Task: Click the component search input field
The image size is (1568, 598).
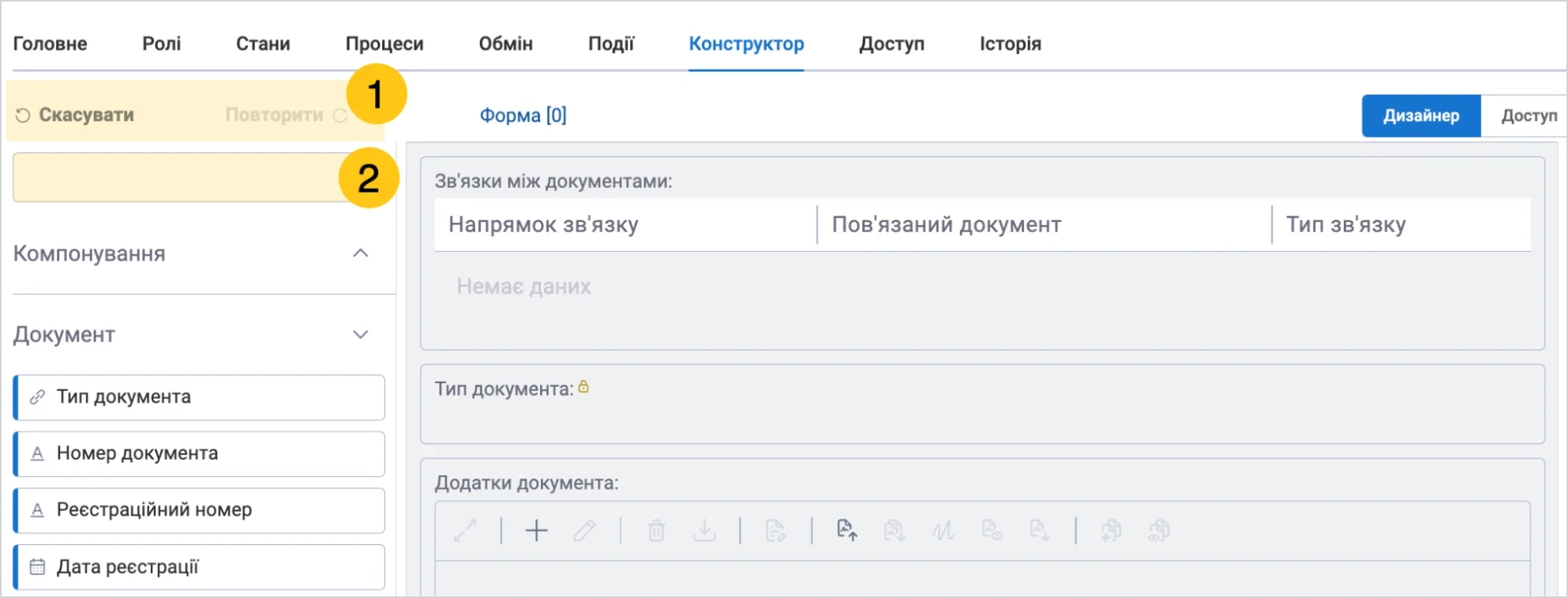Action: coord(197,178)
